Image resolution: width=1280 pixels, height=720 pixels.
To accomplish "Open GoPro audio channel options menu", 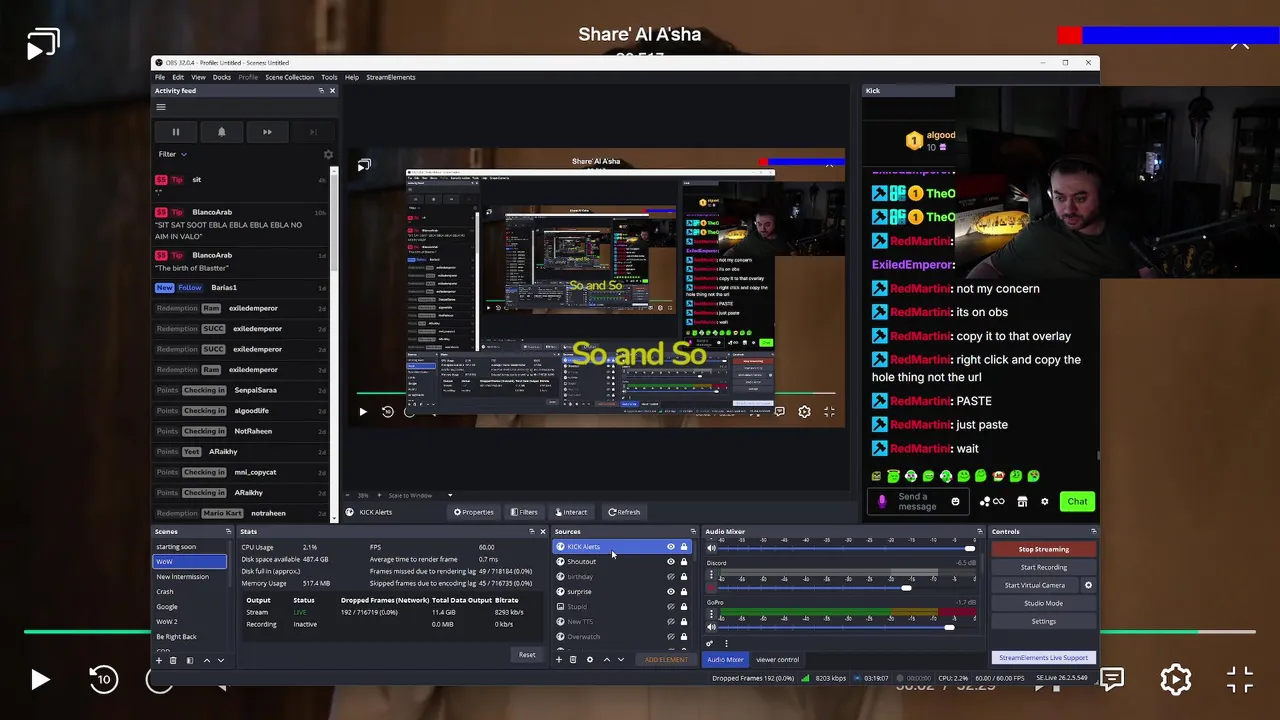I will tap(711, 615).
